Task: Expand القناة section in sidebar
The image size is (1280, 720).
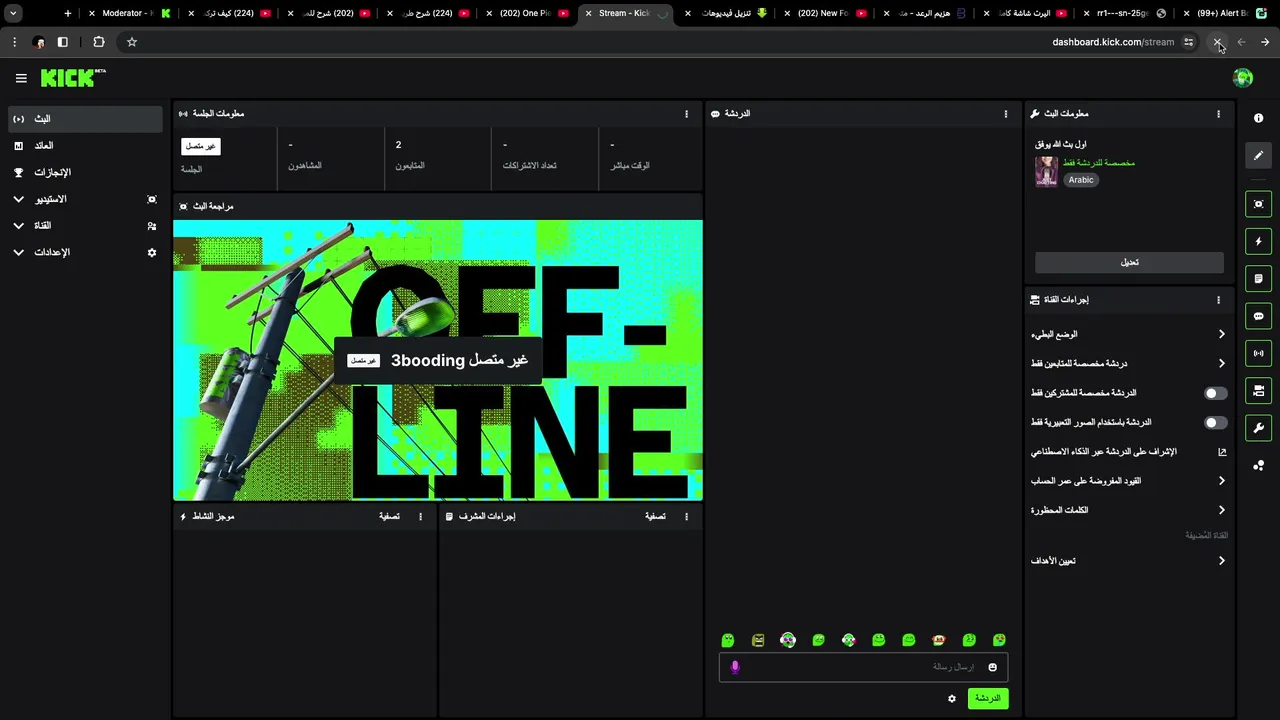Action: pyautogui.click(x=85, y=226)
